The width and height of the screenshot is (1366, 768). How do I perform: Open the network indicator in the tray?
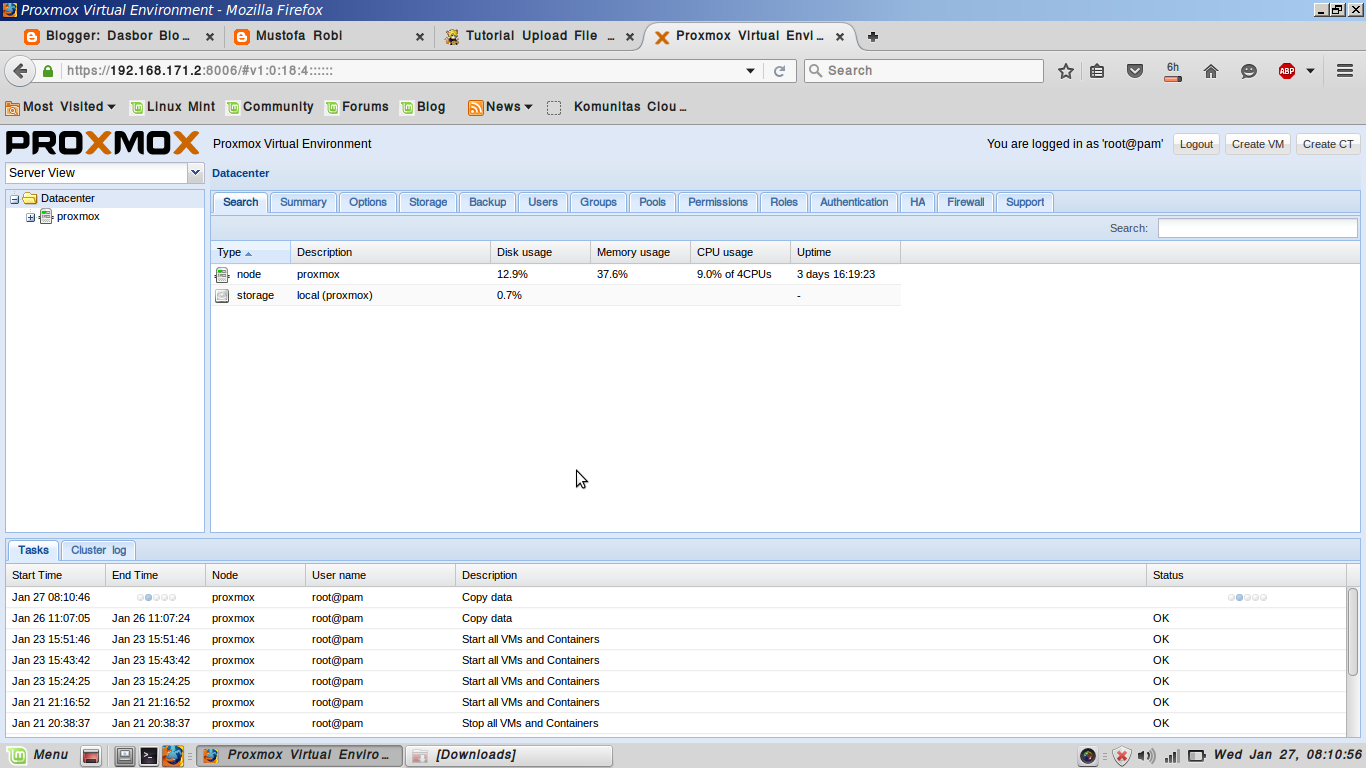[1171, 756]
